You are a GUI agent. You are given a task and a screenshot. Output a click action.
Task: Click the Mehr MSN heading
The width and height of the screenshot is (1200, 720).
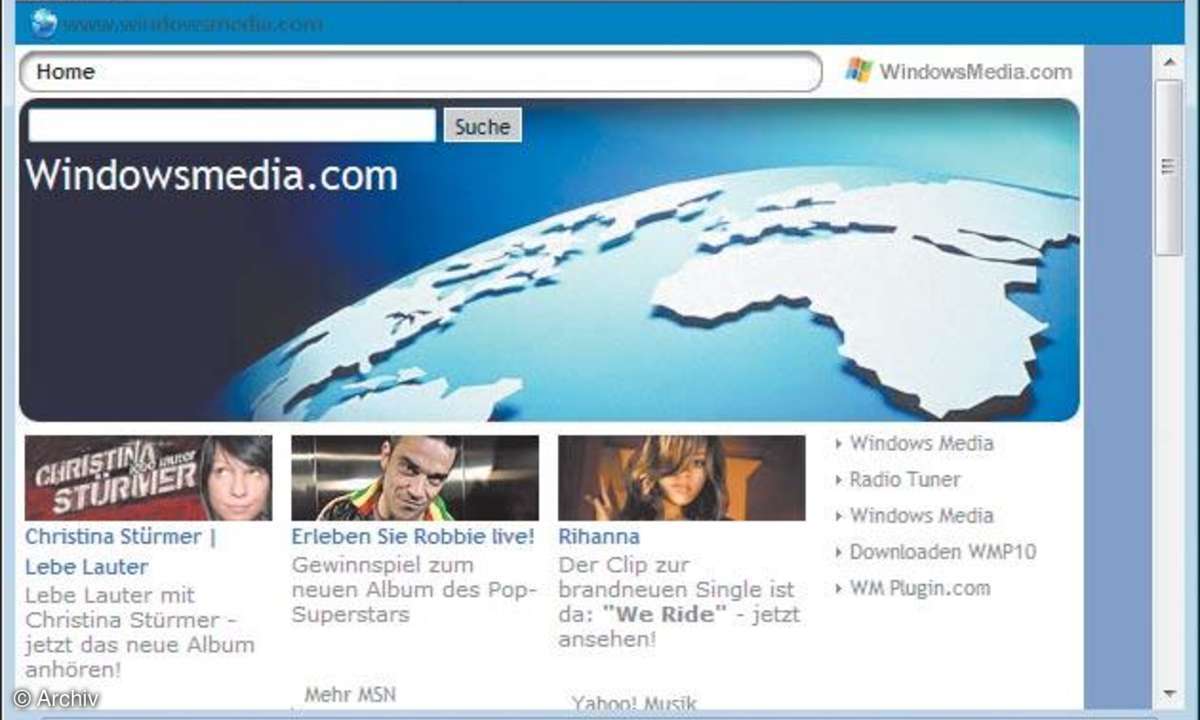coord(350,694)
